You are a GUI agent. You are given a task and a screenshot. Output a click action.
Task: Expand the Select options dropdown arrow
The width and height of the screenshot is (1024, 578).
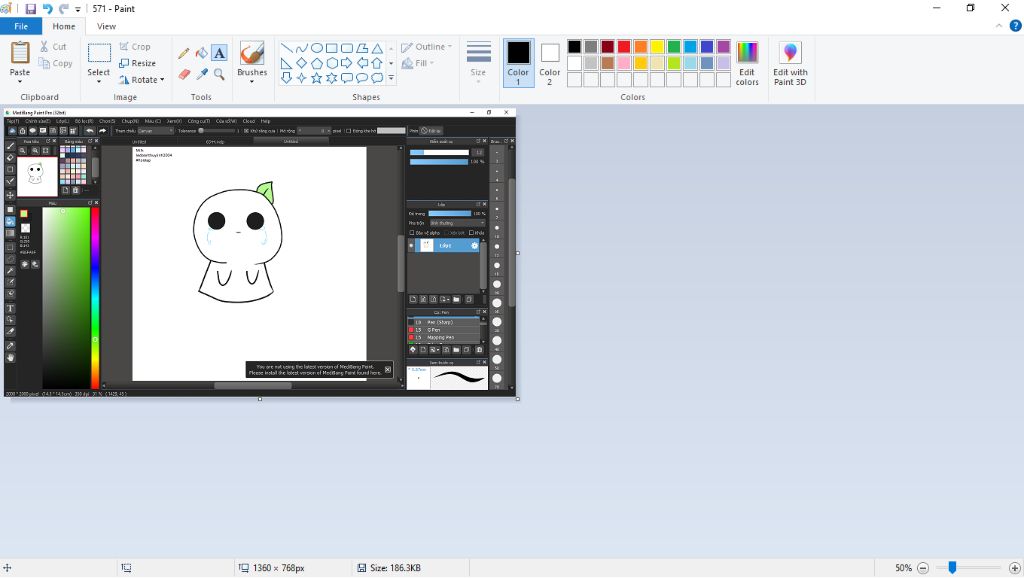click(99, 82)
